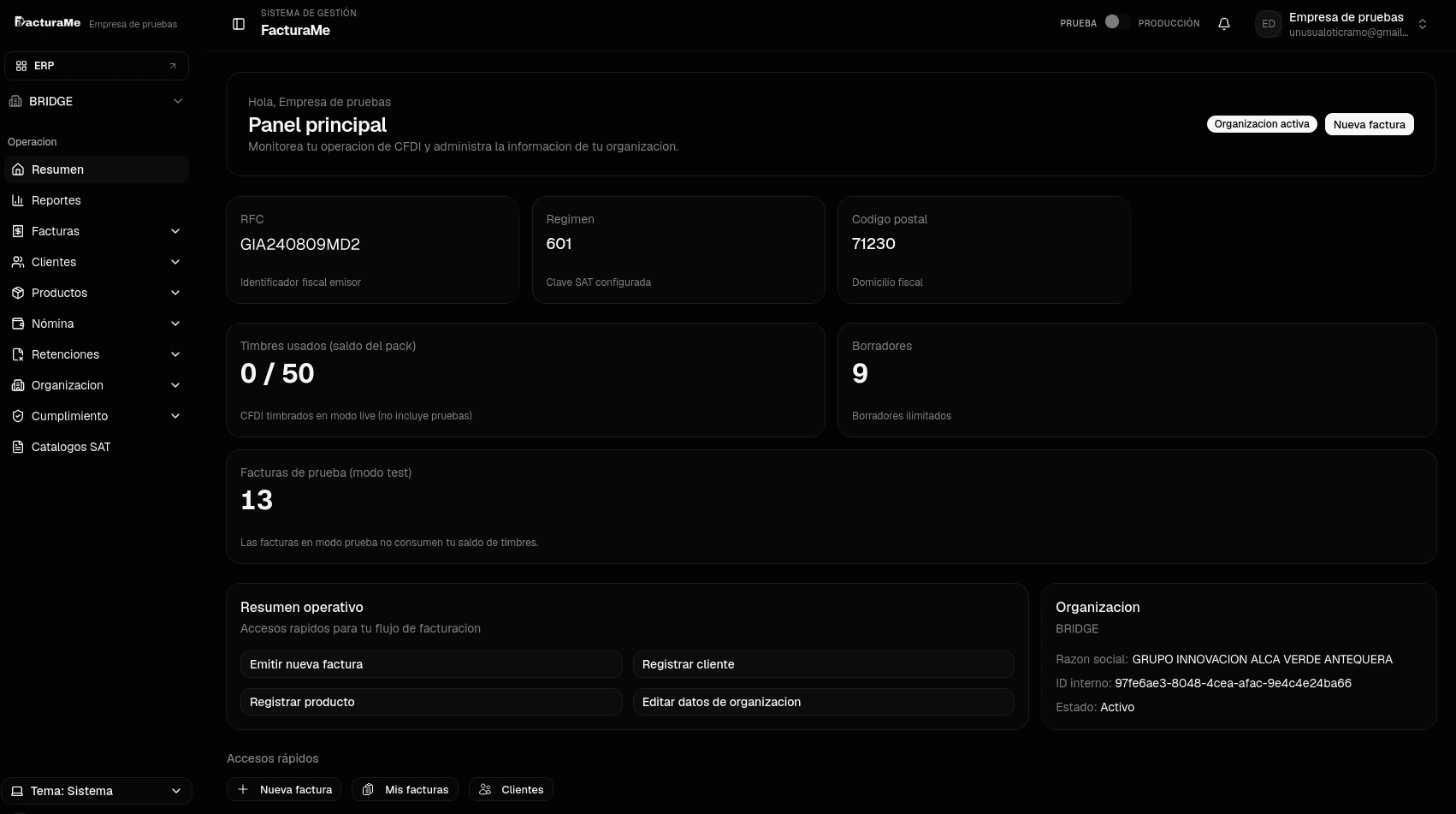Click the white Nueva factura button
The height and width of the screenshot is (814, 1456).
pos(1369,124)
